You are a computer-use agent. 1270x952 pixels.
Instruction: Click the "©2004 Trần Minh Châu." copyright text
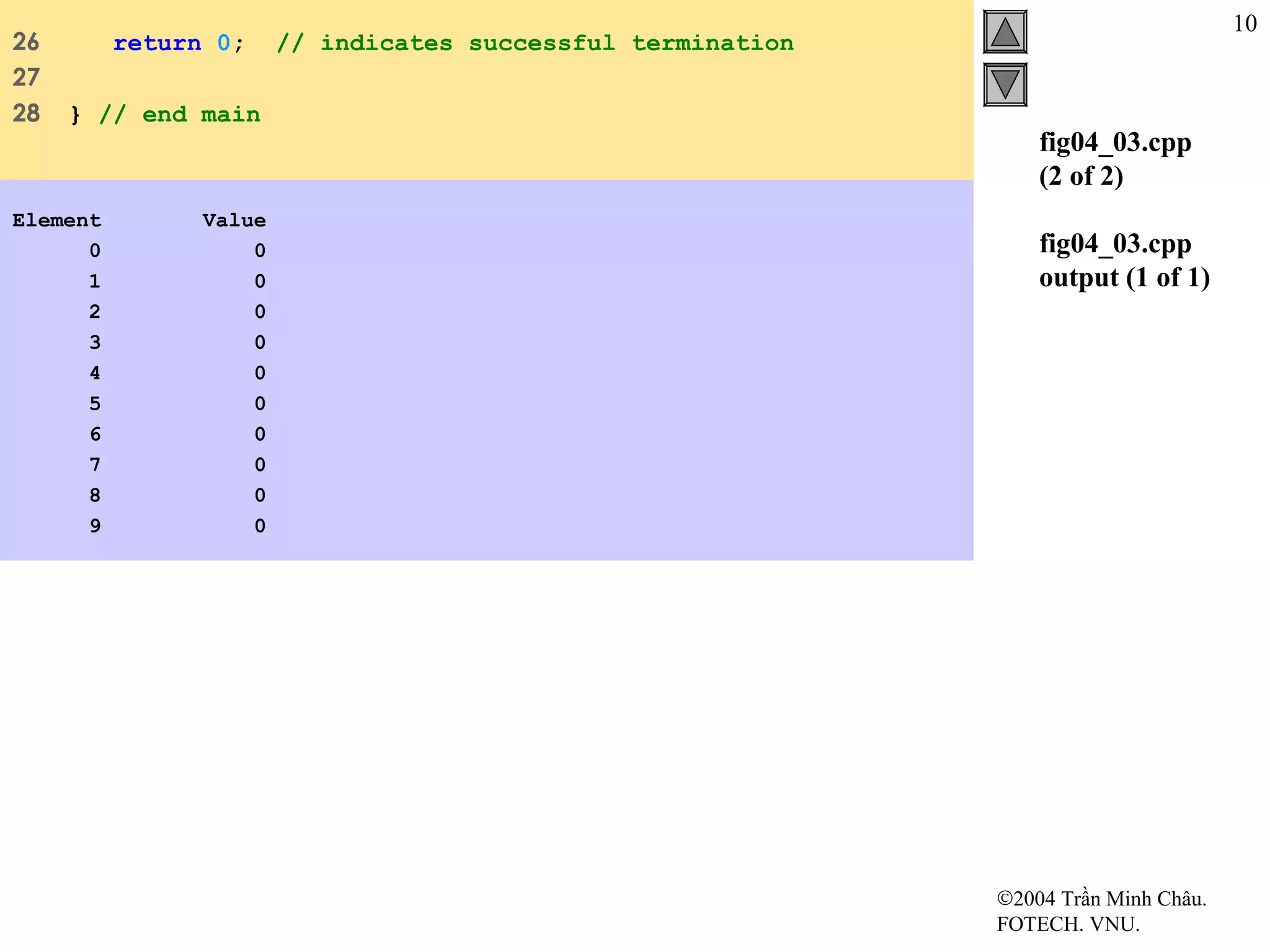pos(1101,899)
